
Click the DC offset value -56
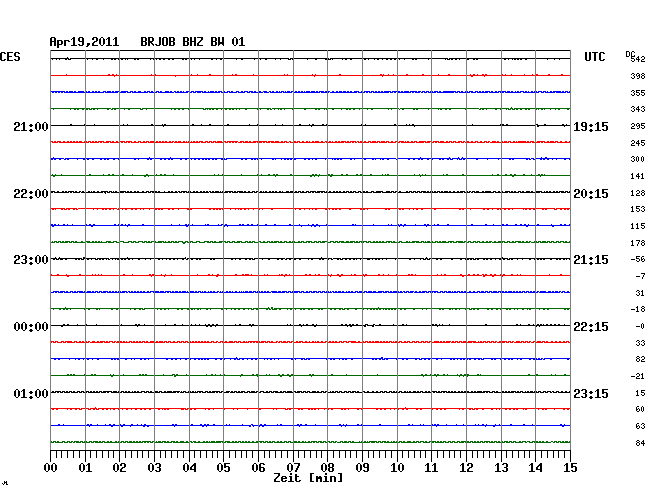tap(638, 259)
